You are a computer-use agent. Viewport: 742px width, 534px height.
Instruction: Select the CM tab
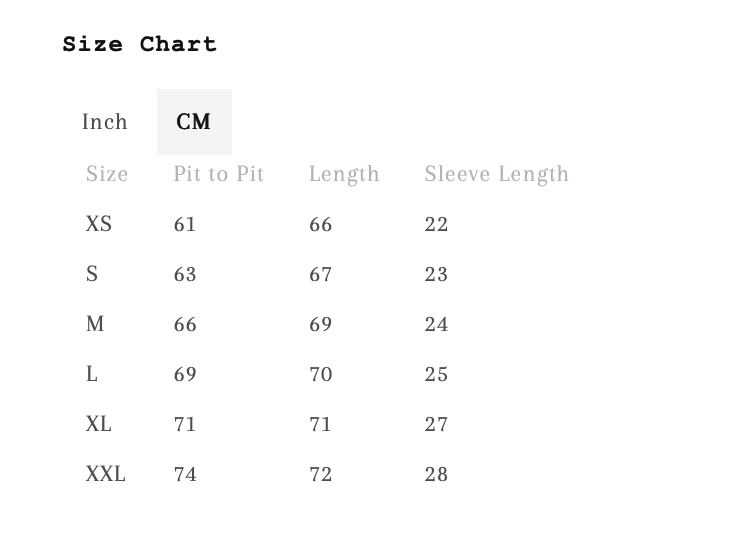tap(194, 122)
